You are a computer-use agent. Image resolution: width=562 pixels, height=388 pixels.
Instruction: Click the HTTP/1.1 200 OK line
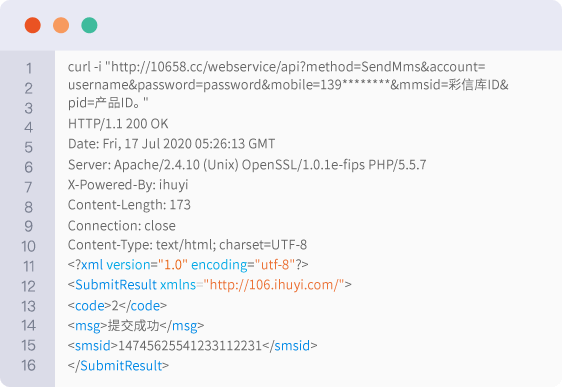118,124
